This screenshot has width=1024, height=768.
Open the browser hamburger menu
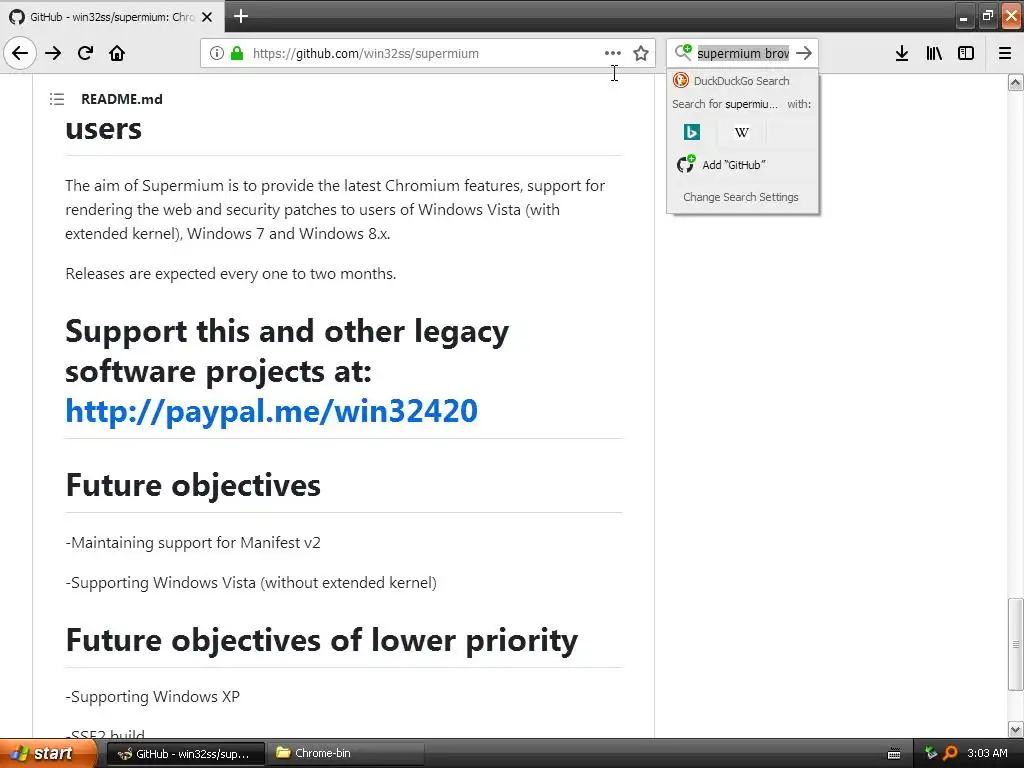click(1004, 54)
